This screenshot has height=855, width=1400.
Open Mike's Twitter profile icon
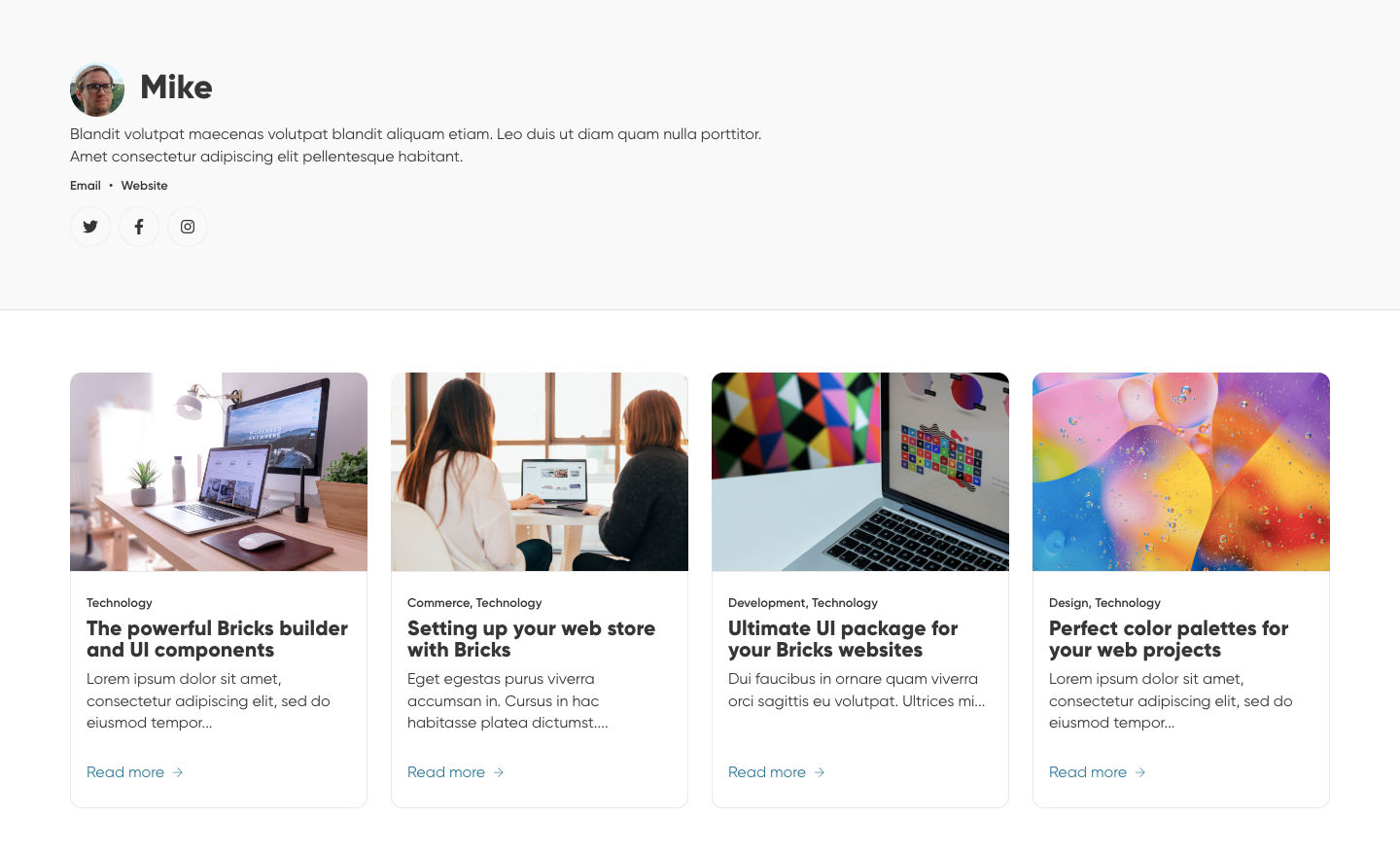pos(90,227)
